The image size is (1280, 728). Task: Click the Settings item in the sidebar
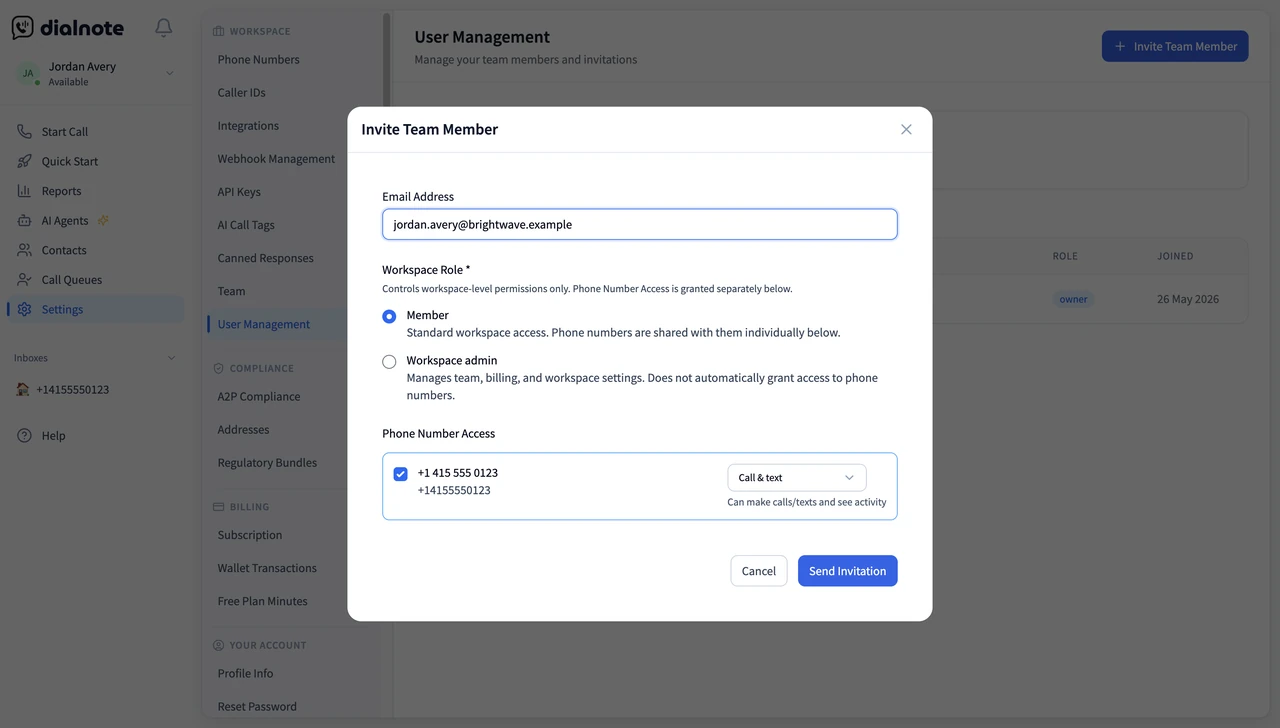95,309
